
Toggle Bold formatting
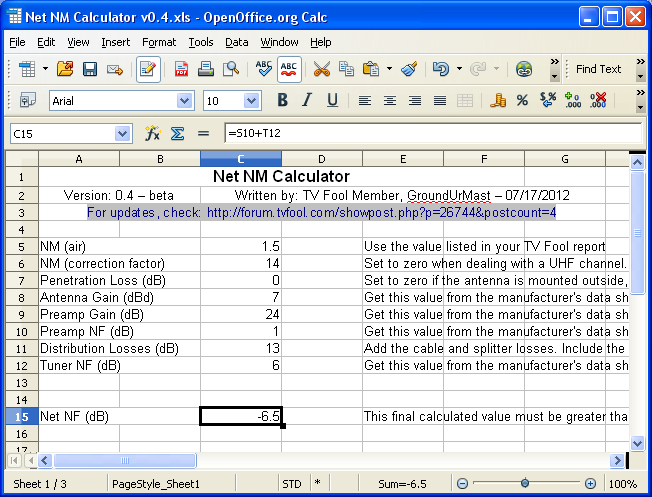(x=282, y=101)
